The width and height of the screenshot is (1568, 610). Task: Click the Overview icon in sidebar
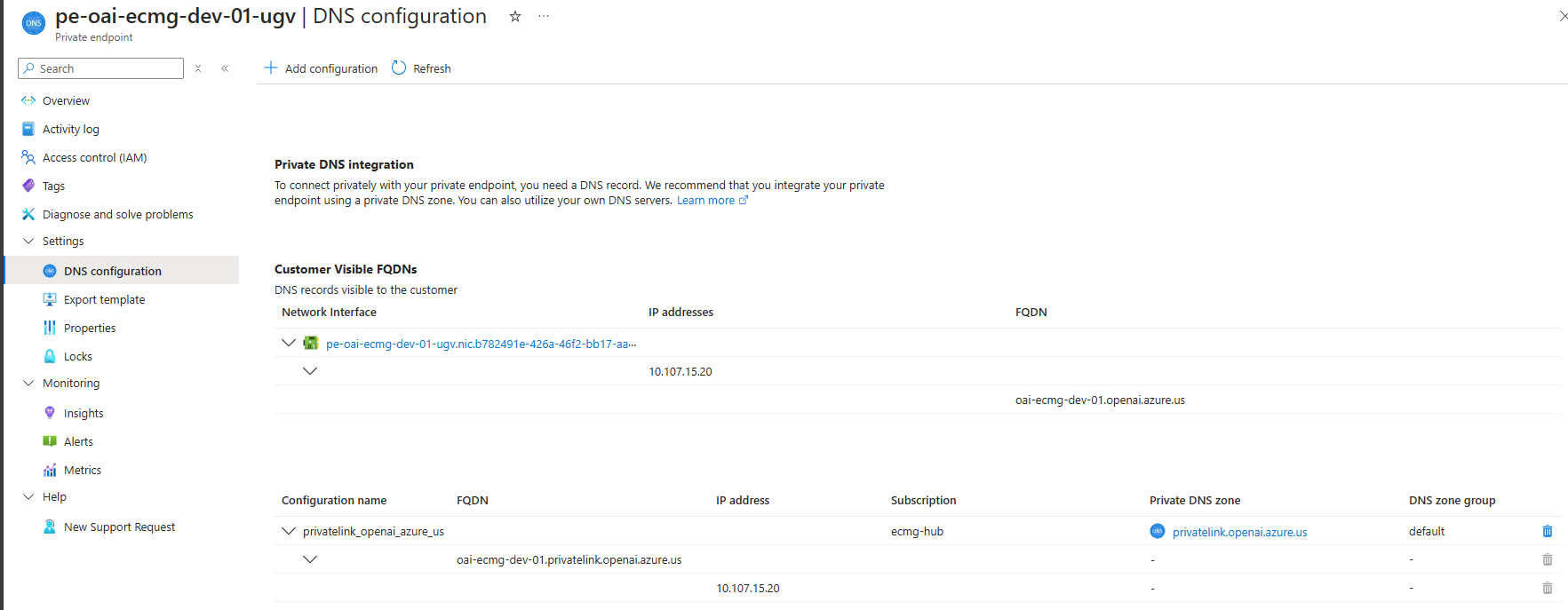[x=28, y=100]
